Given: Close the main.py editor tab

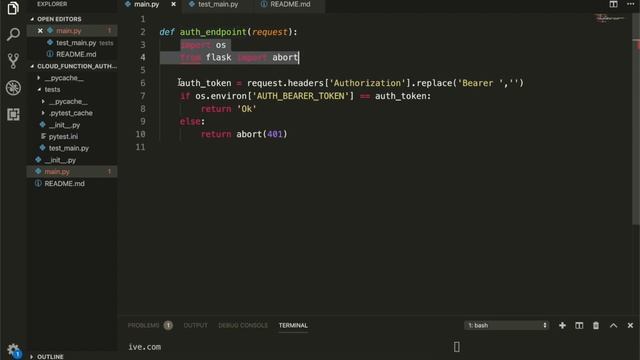Looking at the screenshot, I should (x=173, y=4).
